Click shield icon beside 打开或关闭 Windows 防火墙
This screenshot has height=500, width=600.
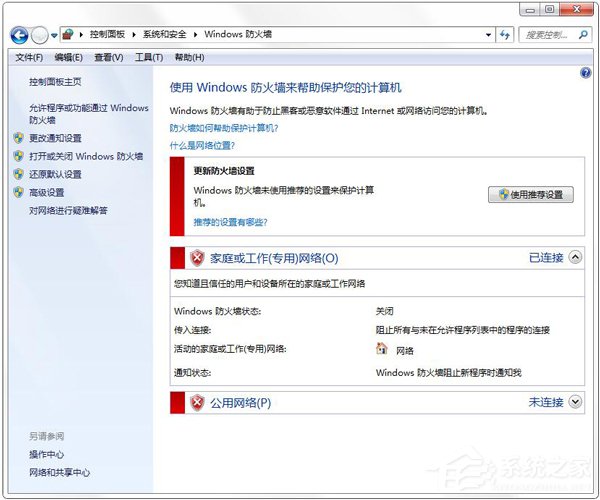tap(18, 156)
